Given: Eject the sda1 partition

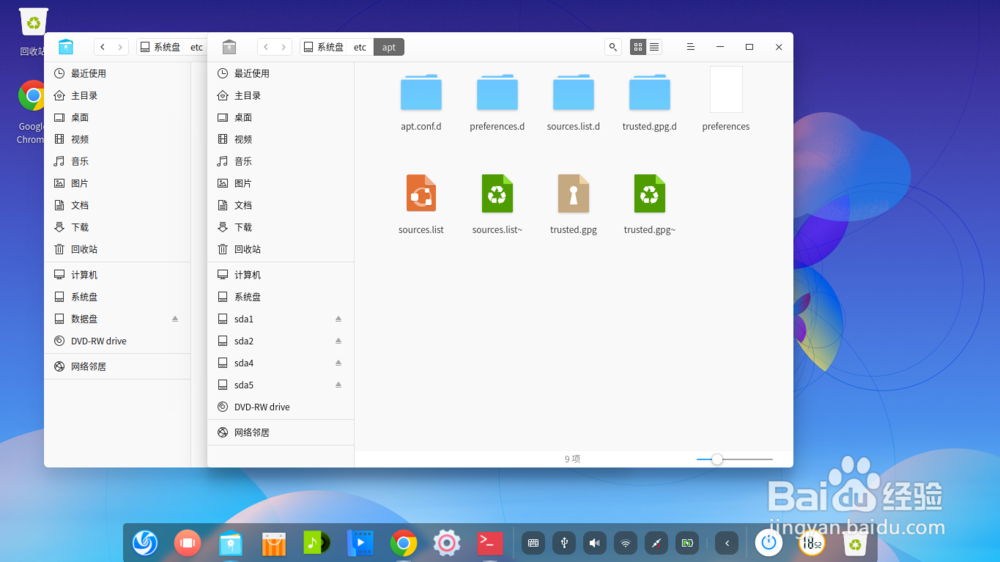Looking at the screenshot, I should point(339,319).
